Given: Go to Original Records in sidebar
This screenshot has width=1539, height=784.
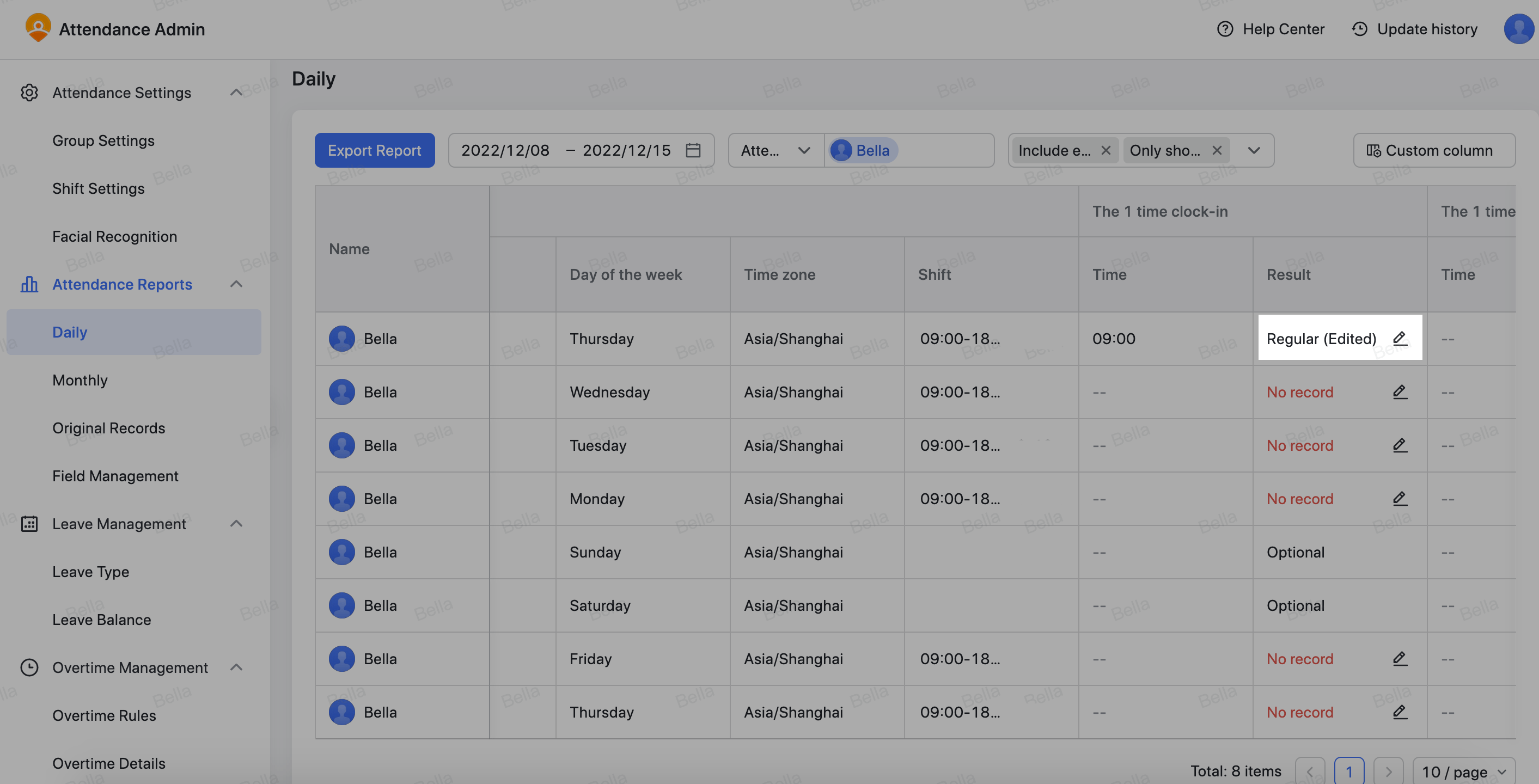Looking at the screenshot, I should point(109,428).
